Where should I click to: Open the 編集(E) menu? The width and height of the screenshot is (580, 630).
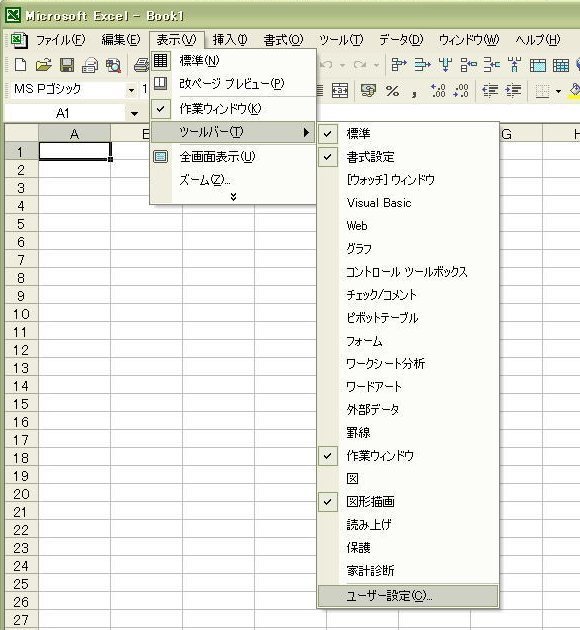pos(121,40)
